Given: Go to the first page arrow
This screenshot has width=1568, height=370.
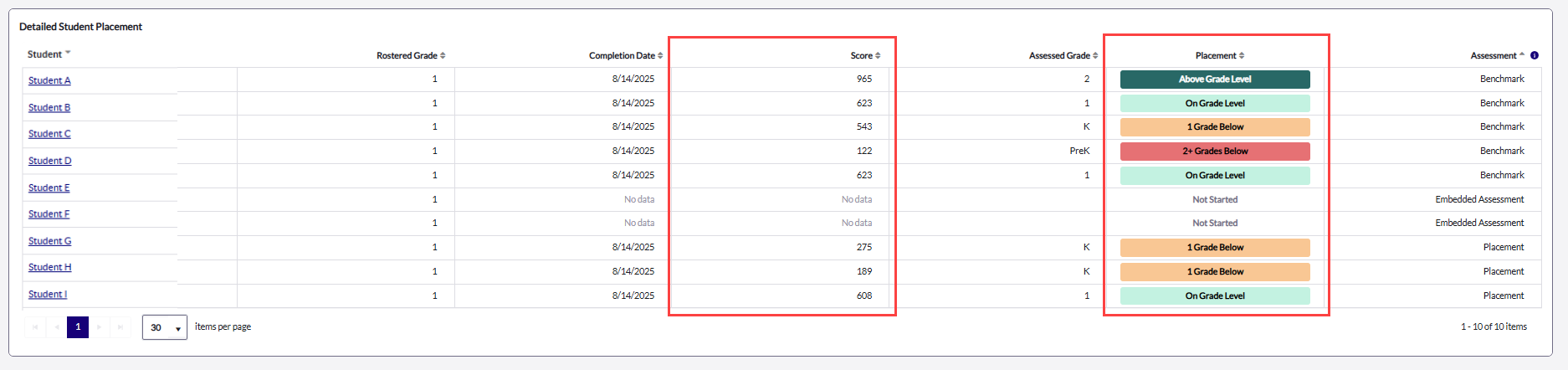Looking at the screenshot, I should click(35, 327).
